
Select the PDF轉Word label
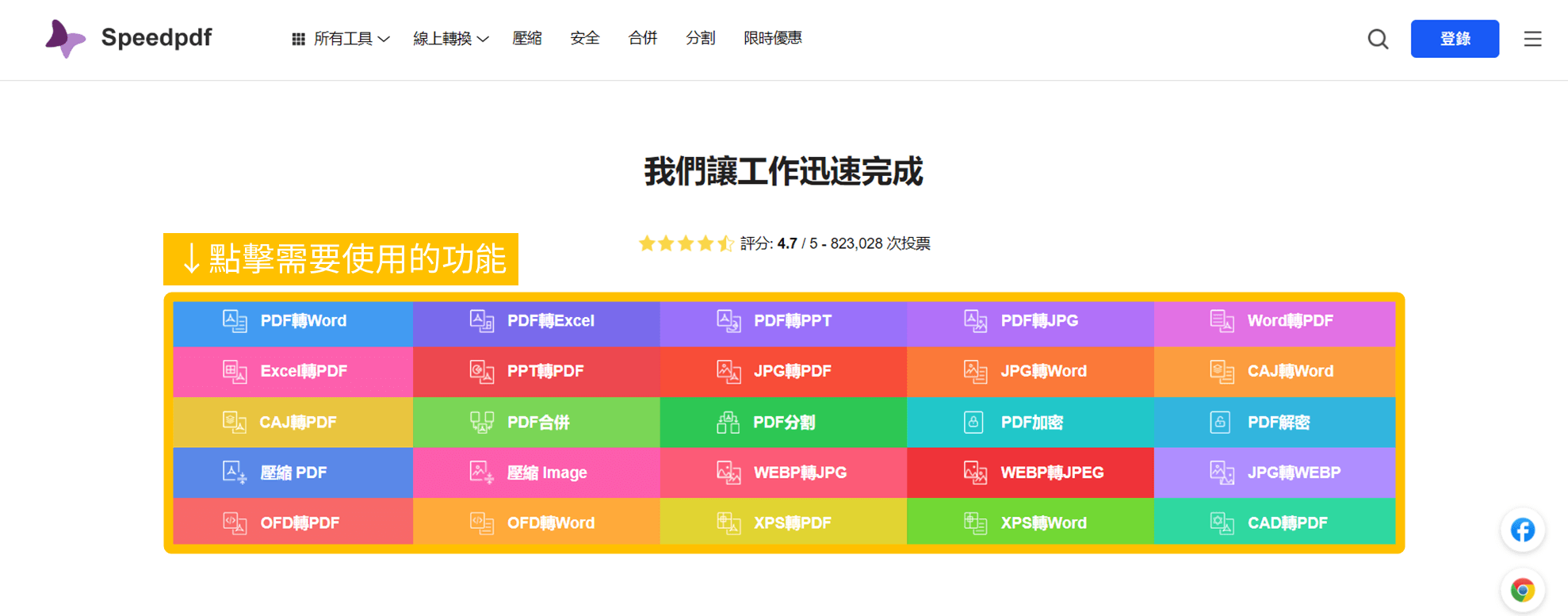pyautogui.click(x=304, y=321)
